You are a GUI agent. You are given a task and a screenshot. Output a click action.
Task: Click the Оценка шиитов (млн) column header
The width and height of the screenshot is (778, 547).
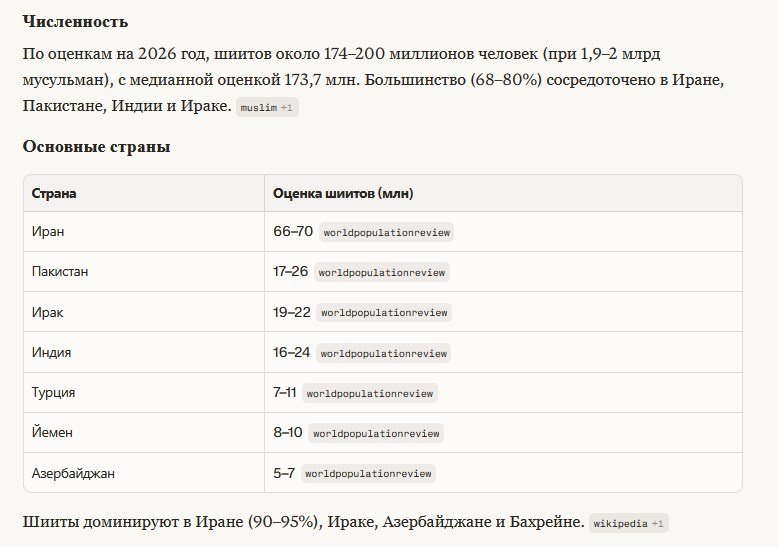[343, 193]
